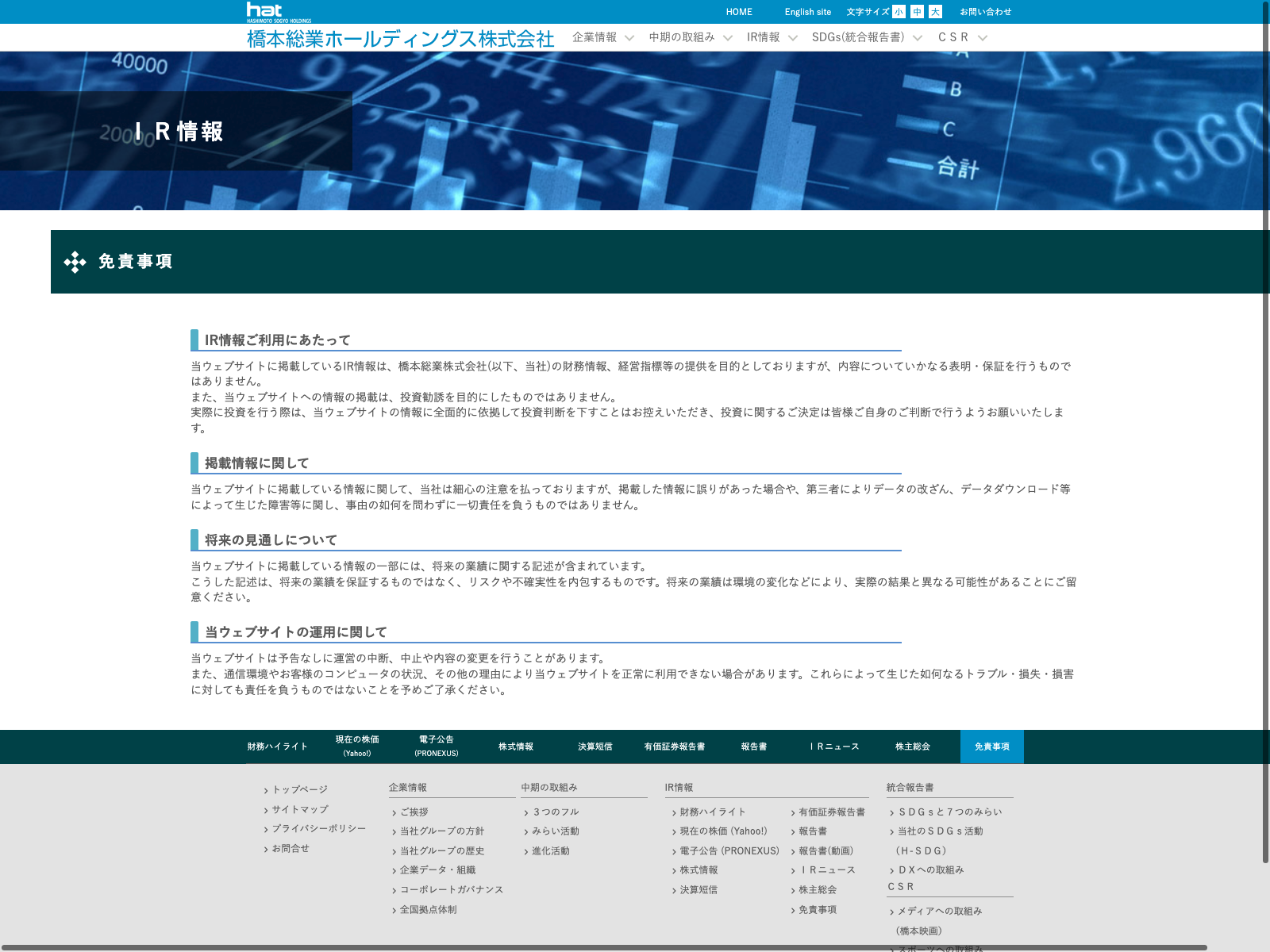
Task: Expand the 企業情報 dropdown chevron
Action: (629, 38)
